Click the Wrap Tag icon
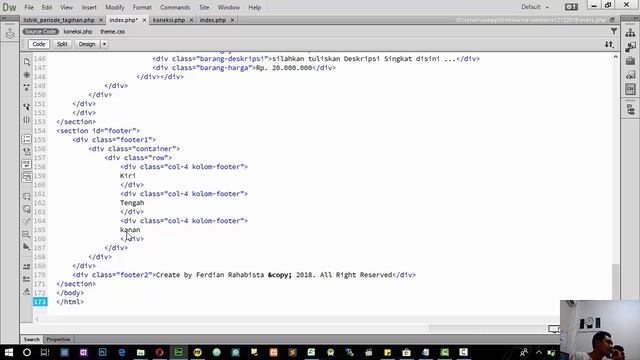 (x=27, y=222)
